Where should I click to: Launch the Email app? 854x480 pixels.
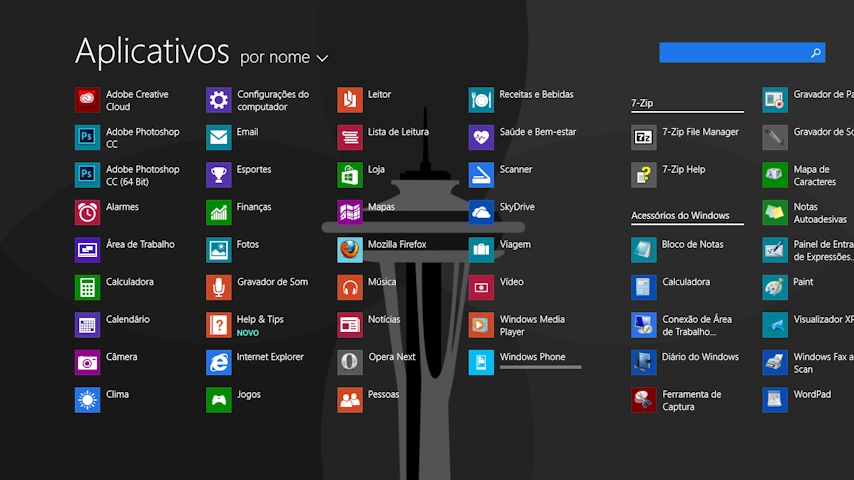pos(218,137)
